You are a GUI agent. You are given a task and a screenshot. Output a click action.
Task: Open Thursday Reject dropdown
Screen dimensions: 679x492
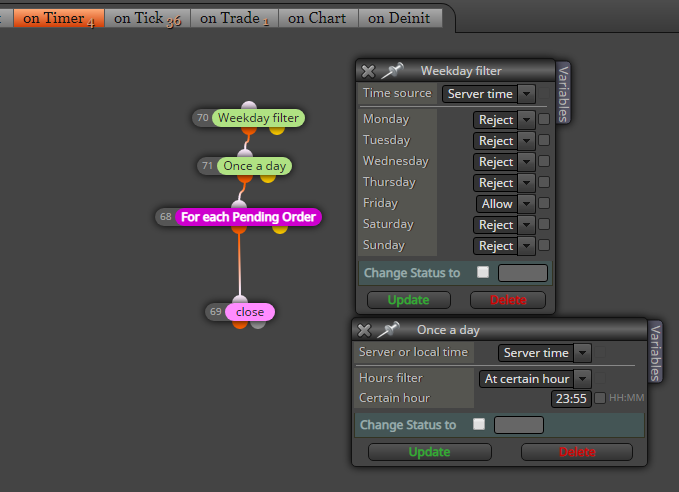(504, 183)
